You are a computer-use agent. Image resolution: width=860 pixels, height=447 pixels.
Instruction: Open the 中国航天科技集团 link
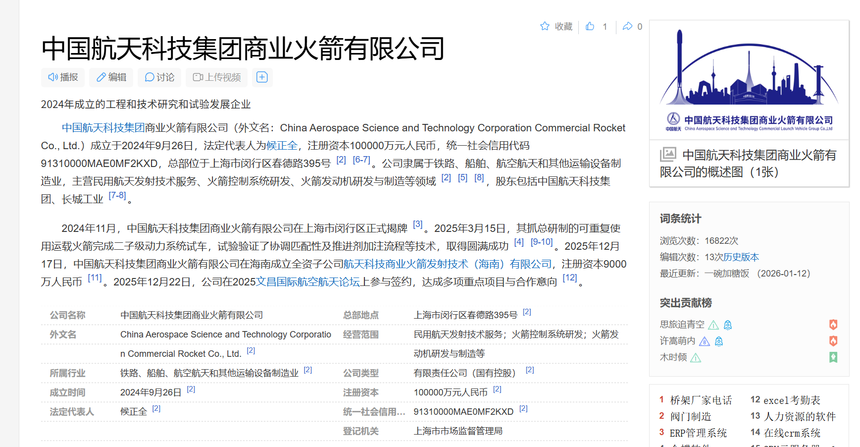pyautogui.click(x=103, y=128)
